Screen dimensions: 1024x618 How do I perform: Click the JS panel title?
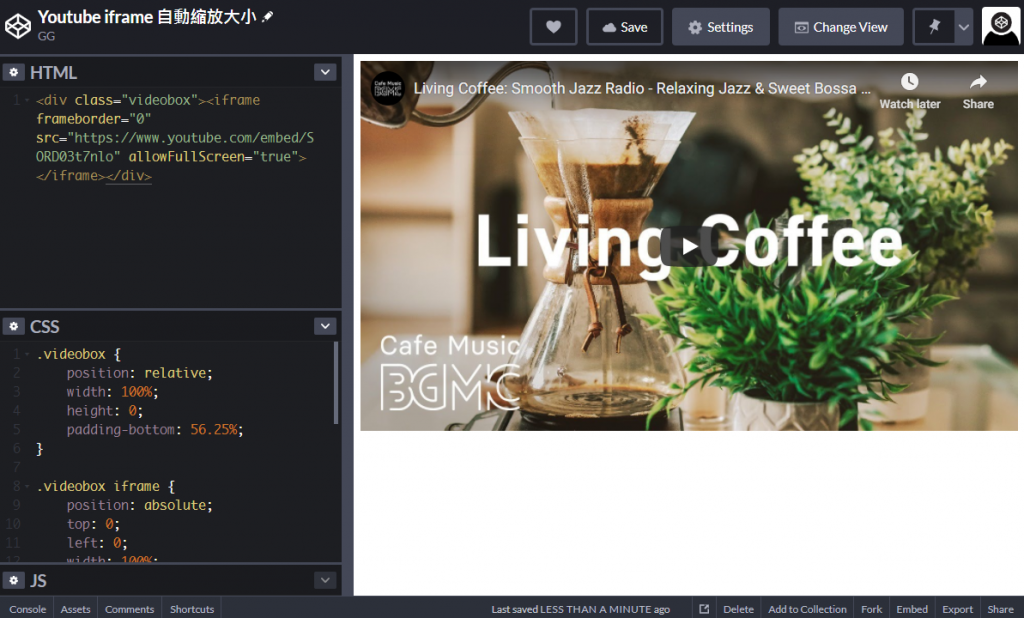pos(38,581)
